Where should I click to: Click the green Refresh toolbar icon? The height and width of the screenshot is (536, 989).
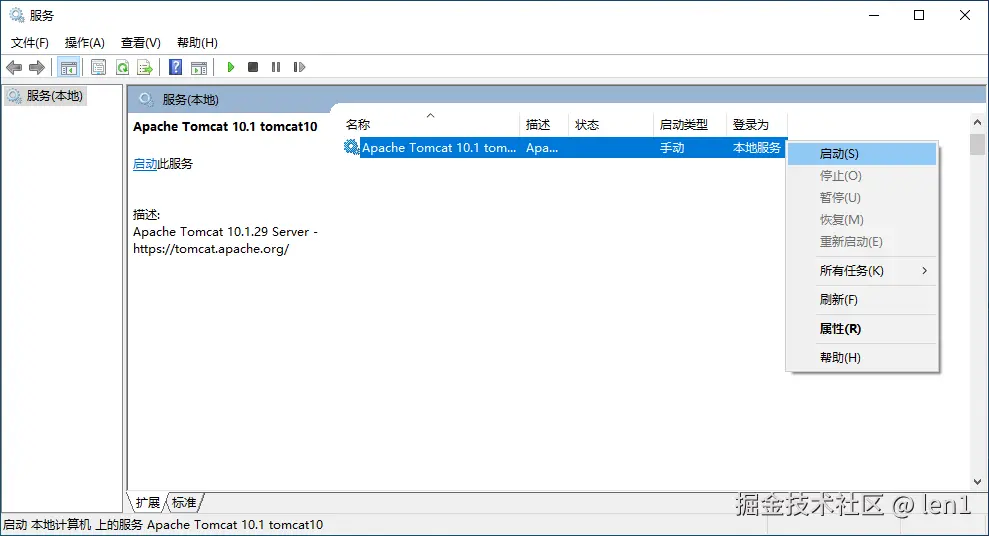122,67
